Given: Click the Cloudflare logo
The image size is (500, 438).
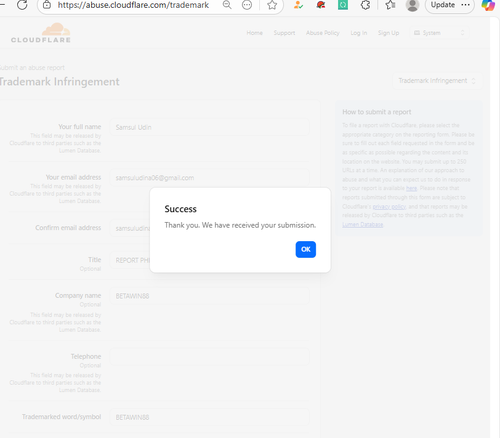Looking at the screenshot, I should pyautogui.click(x=41, y=33).
